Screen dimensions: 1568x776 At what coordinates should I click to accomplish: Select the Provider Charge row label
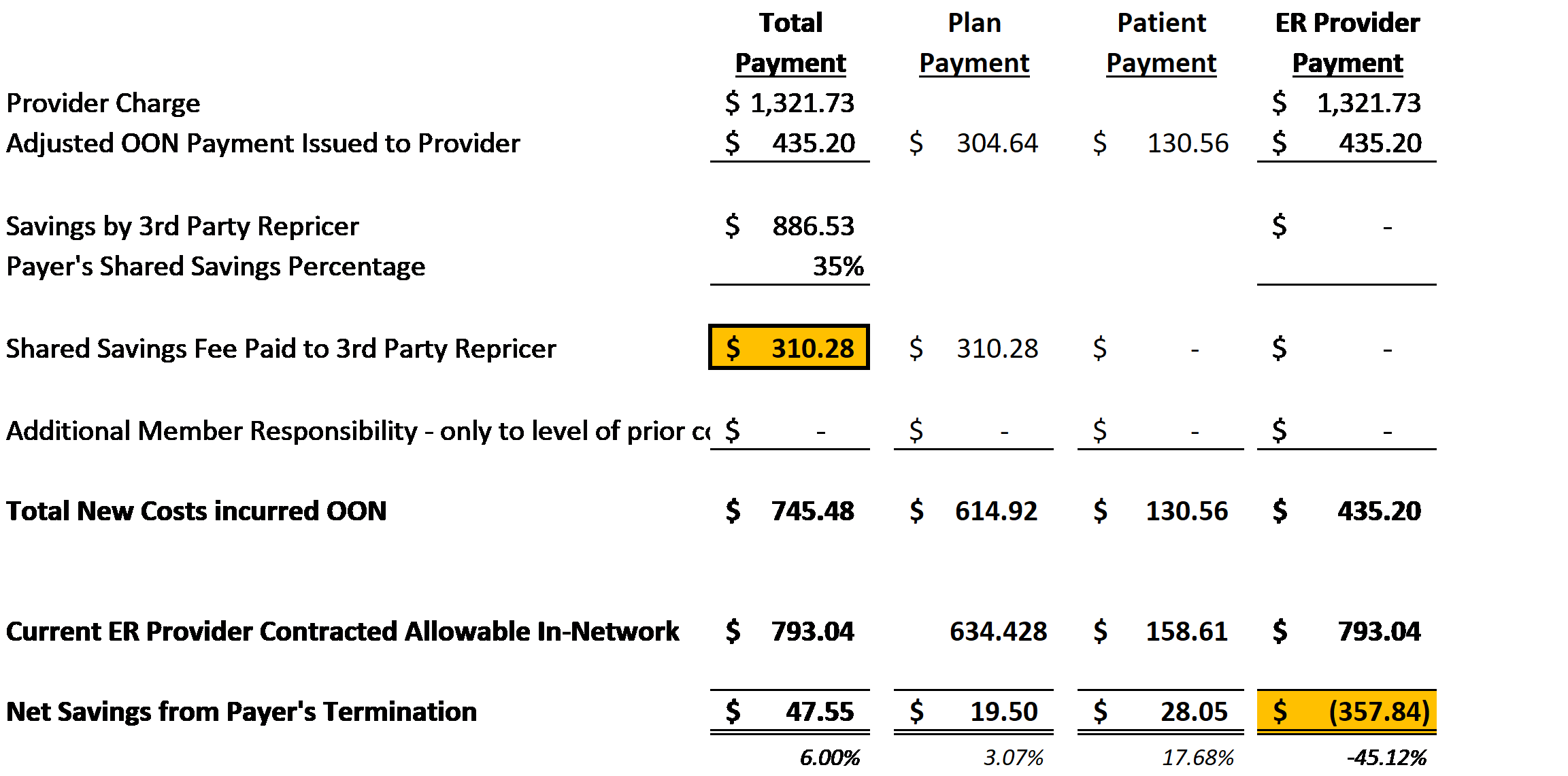(103, 103)
